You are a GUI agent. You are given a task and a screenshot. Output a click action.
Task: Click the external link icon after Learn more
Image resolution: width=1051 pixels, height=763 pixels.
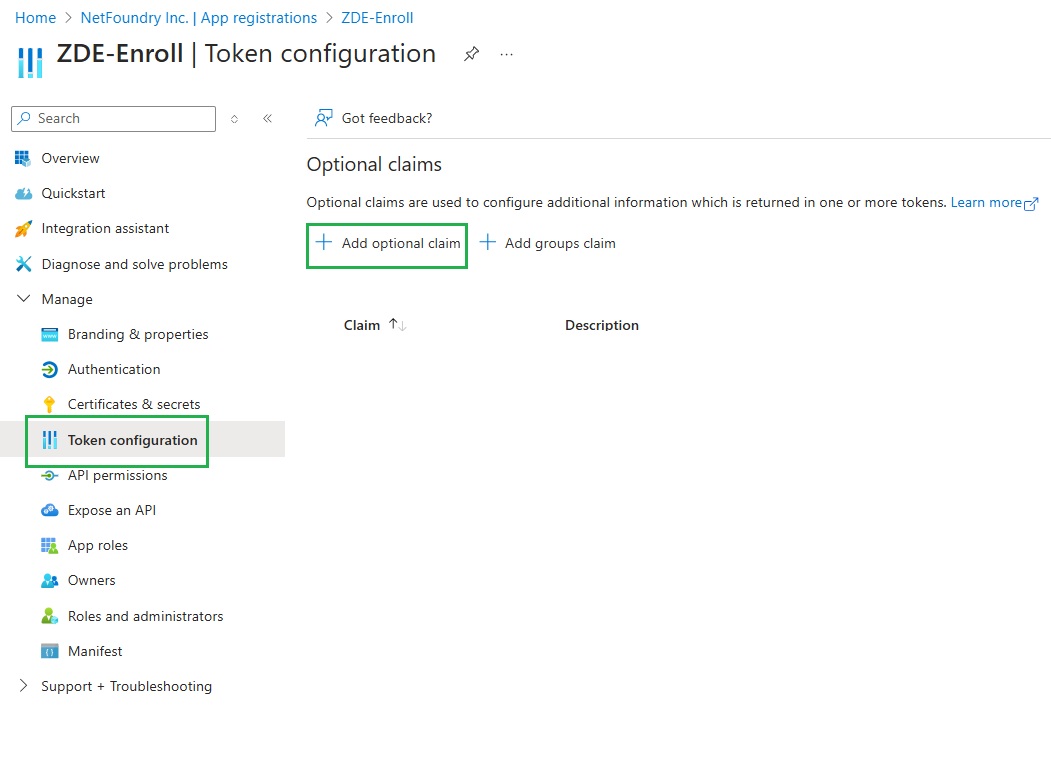click(x=1031, y=203)
